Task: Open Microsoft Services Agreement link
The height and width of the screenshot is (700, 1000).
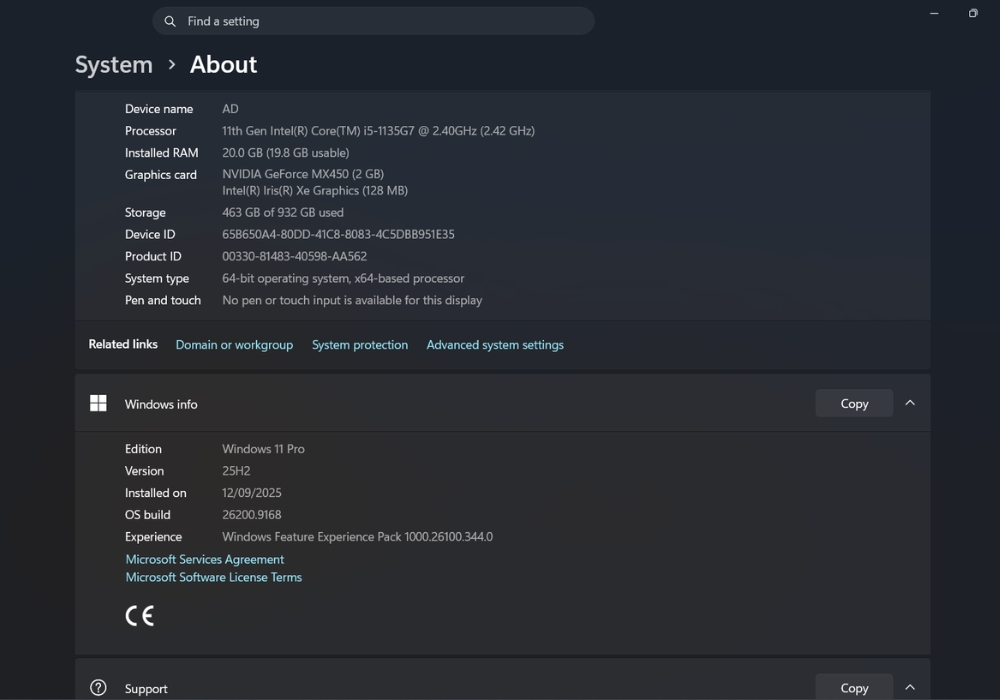Action: [205, 559]
